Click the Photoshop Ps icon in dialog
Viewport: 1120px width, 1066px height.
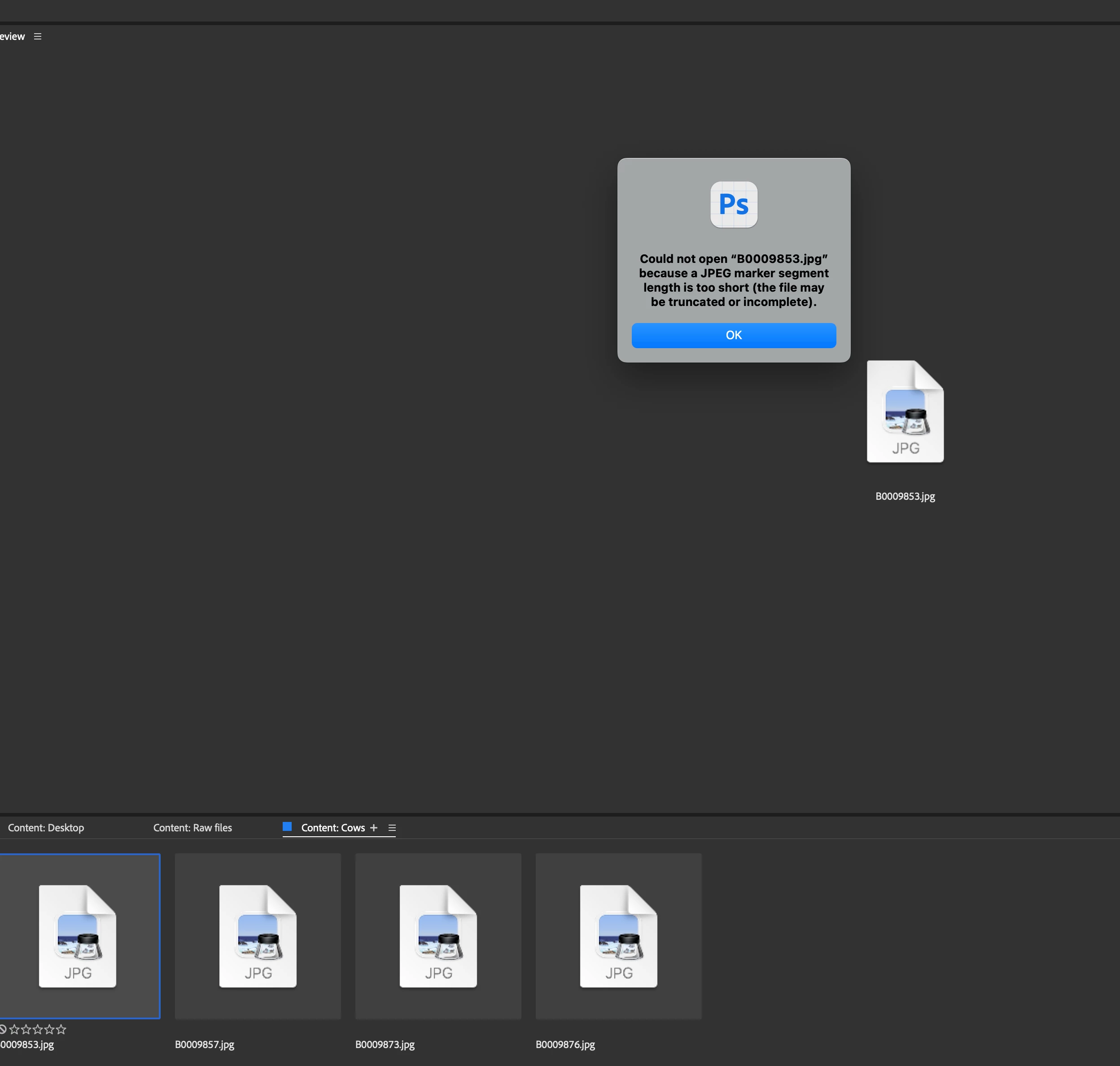[733, 205]
